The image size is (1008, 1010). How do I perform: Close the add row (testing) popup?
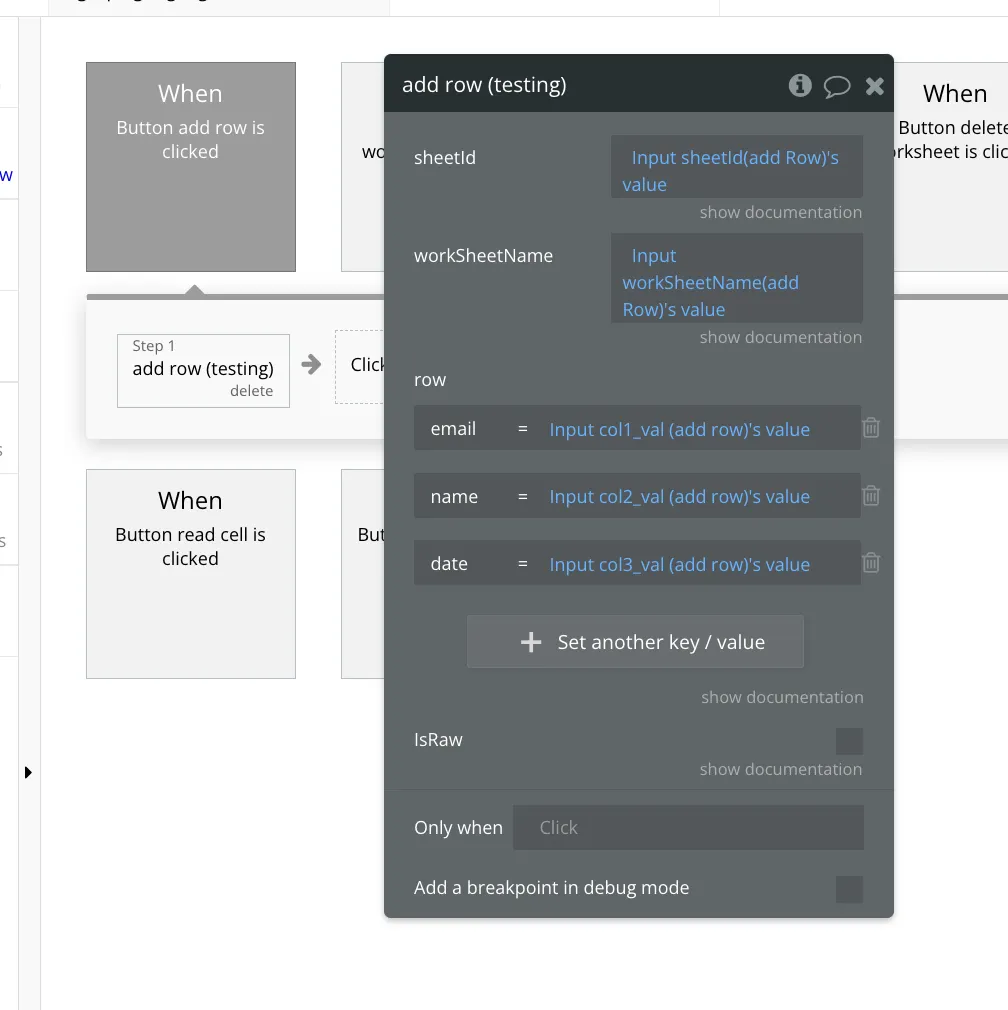[875, 86]
